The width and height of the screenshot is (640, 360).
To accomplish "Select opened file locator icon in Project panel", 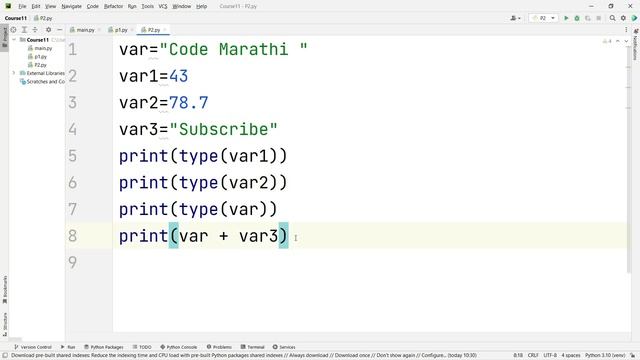I will point(13,30).
